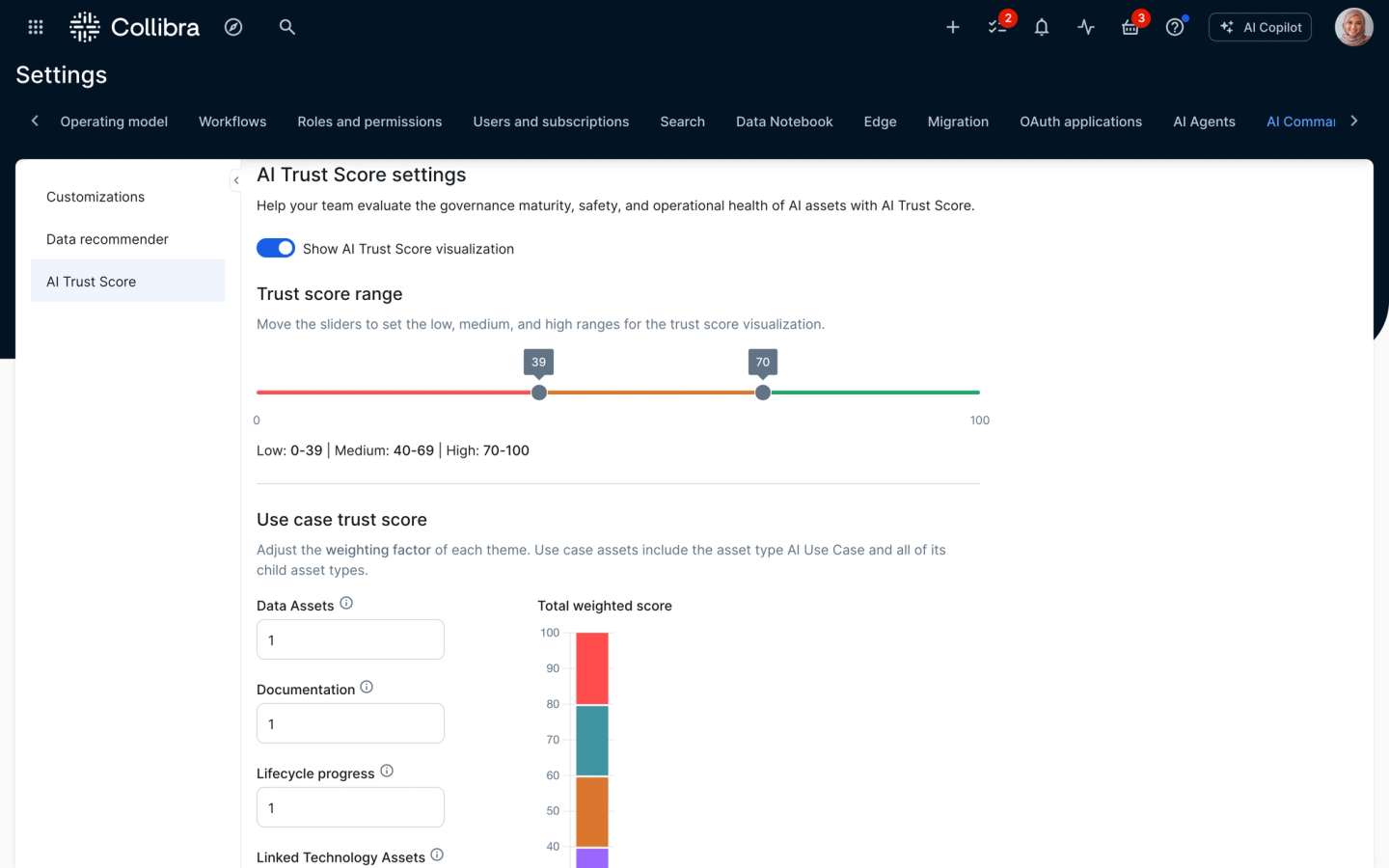
Task: Open the activity monitor icon
Action: 1085,26
